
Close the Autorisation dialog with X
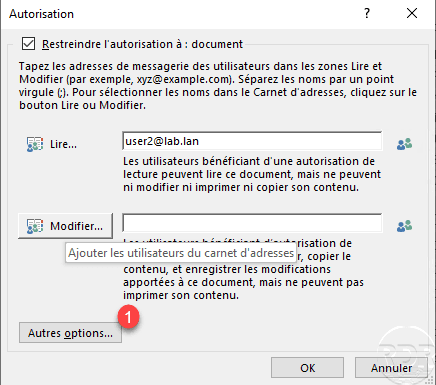(x=412, y=13)
